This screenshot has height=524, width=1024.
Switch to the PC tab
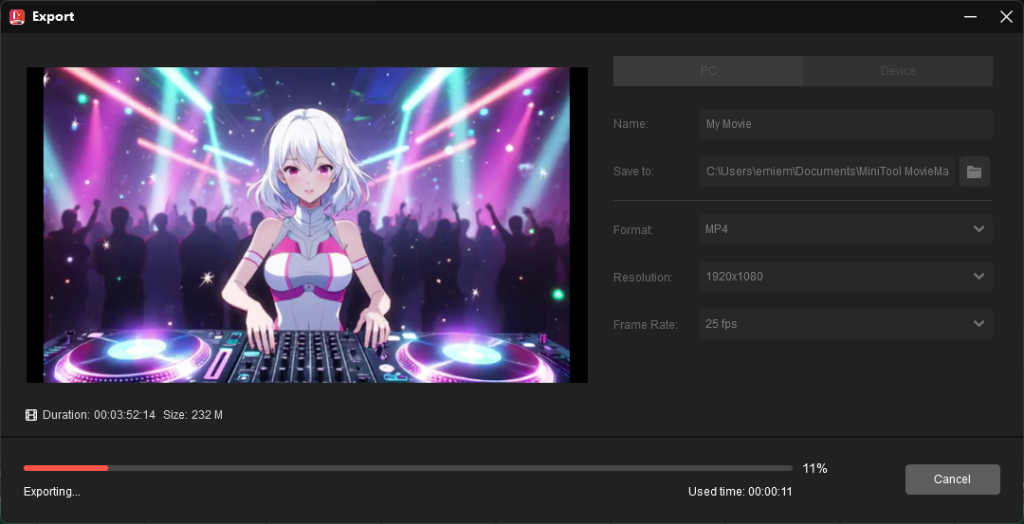click(708, 71)
